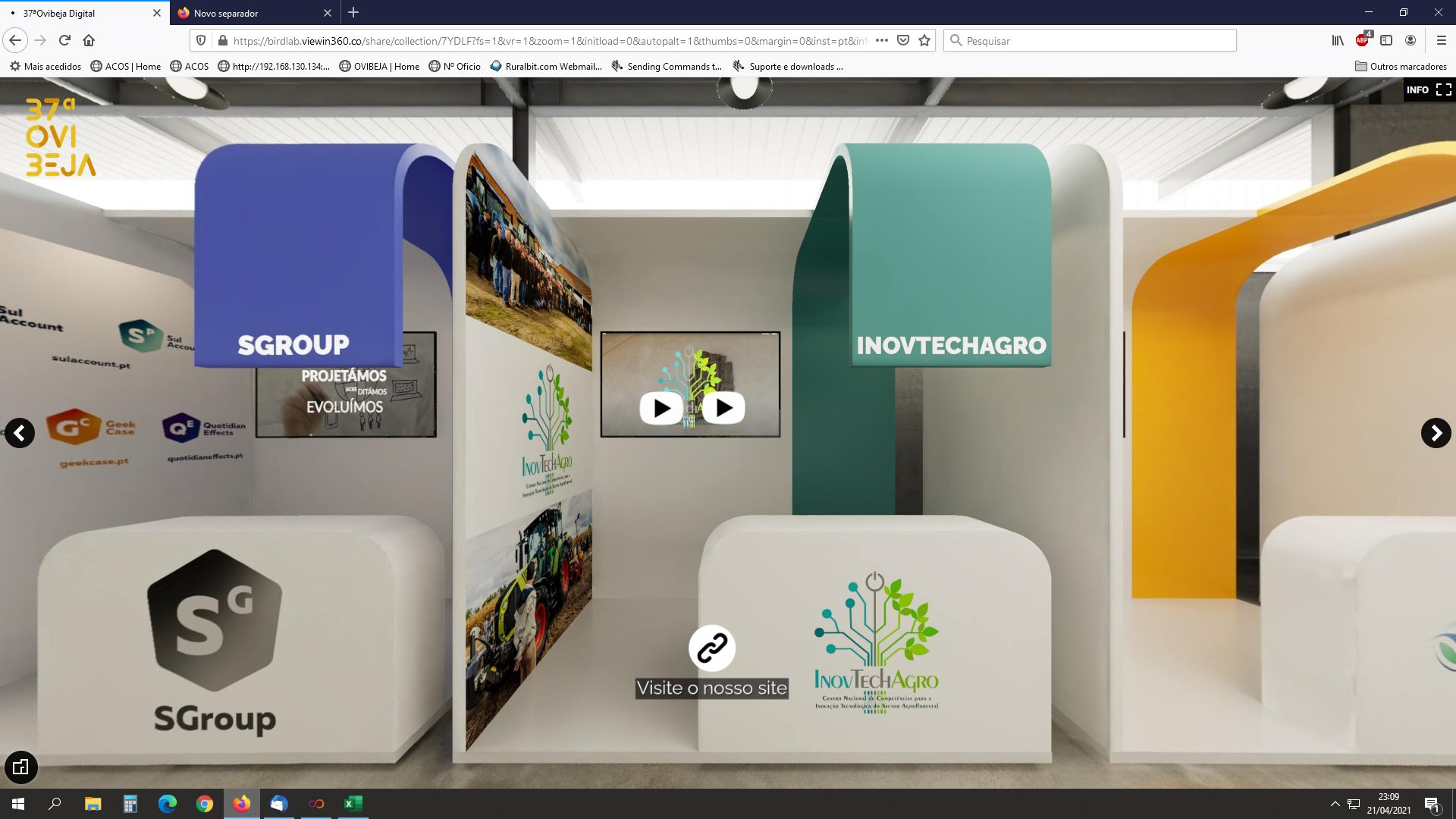Screen dimensions: 1456x819
Task: Open the Mais acedidos bookmark
Action: (x=45, y=66)
